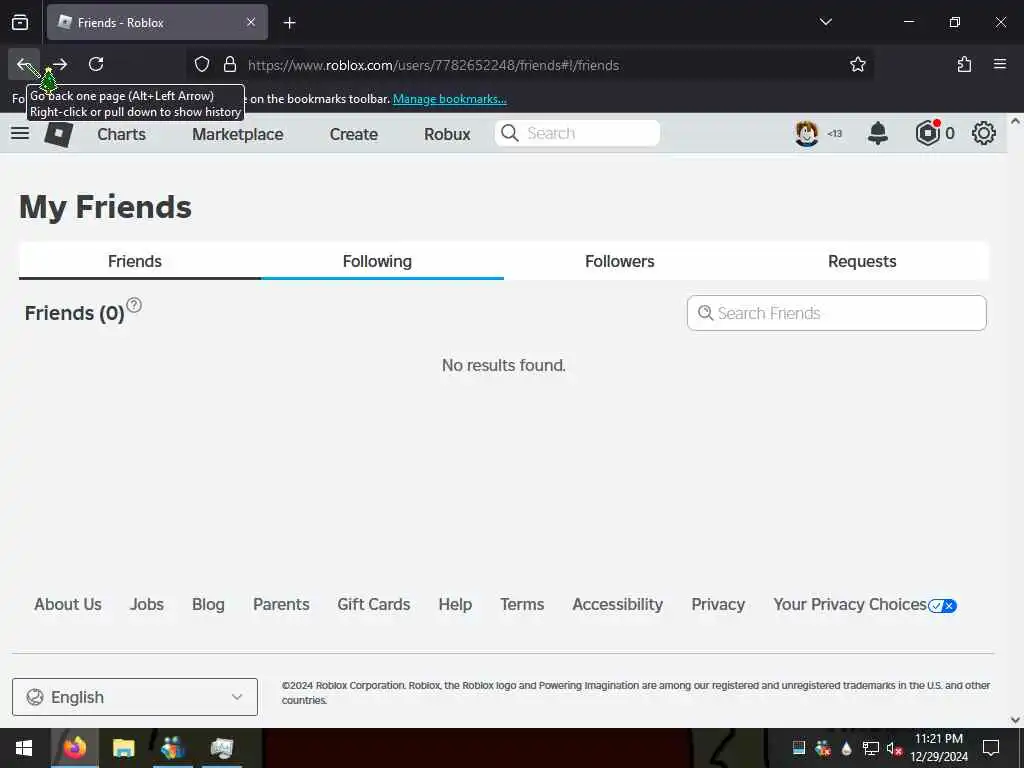
Task: Open Roblox notifications bell
Action: [x=878, y=134]
